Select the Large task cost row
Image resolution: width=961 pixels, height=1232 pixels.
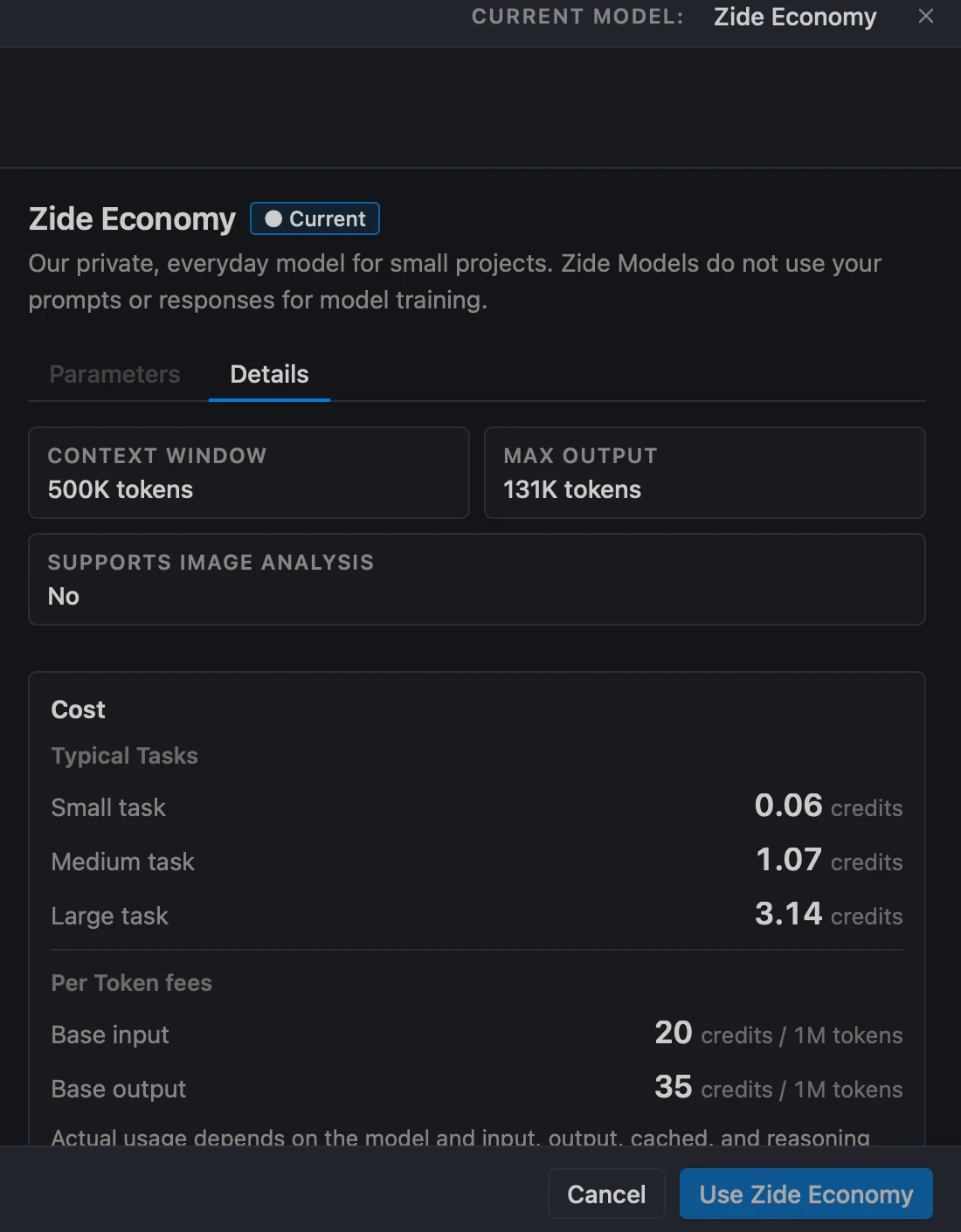coord(477,915)
